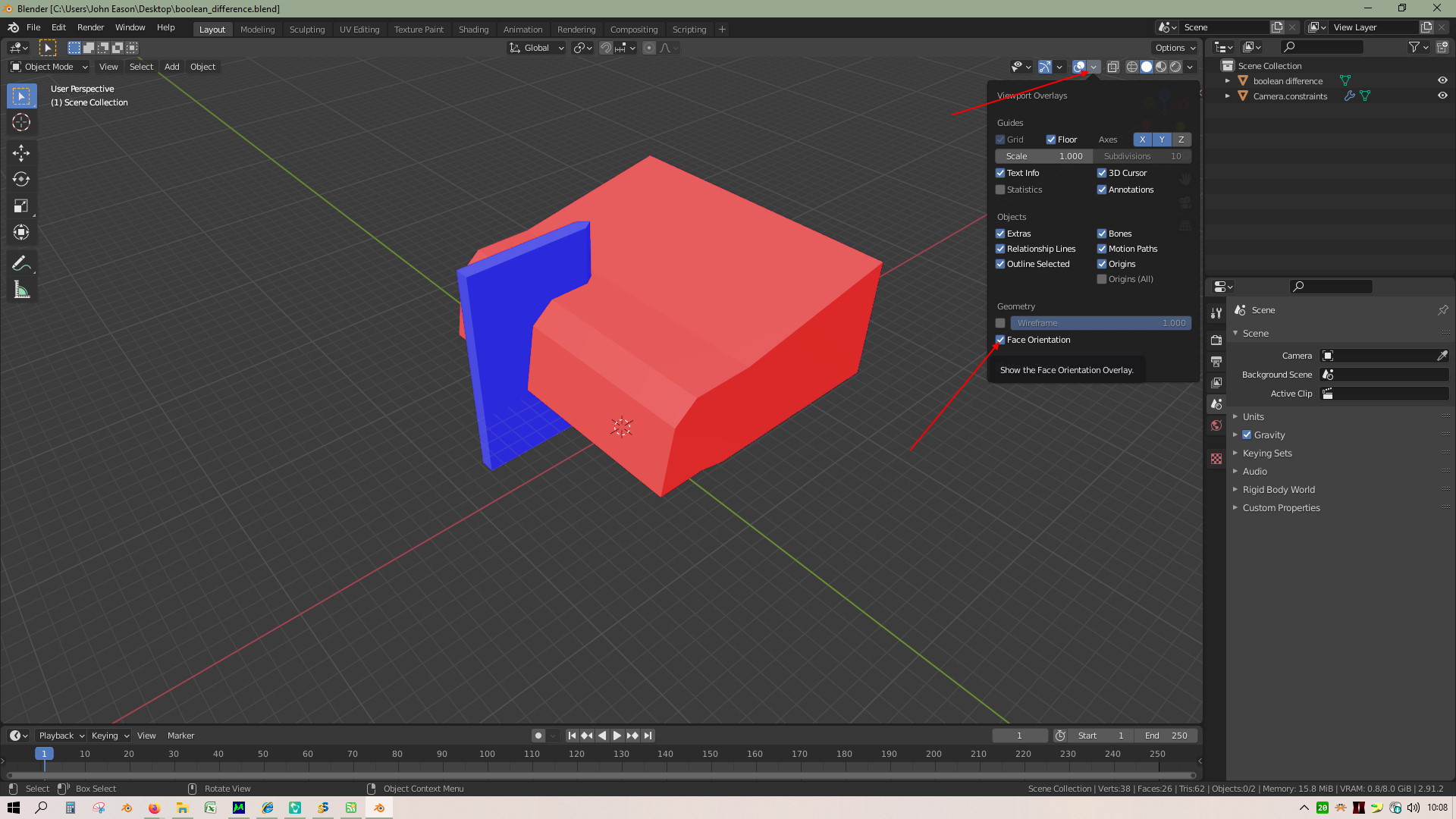This screenshot has width=1456, height=819.
Task: Switch to Material Preview shading
Action: [1161, 67]
